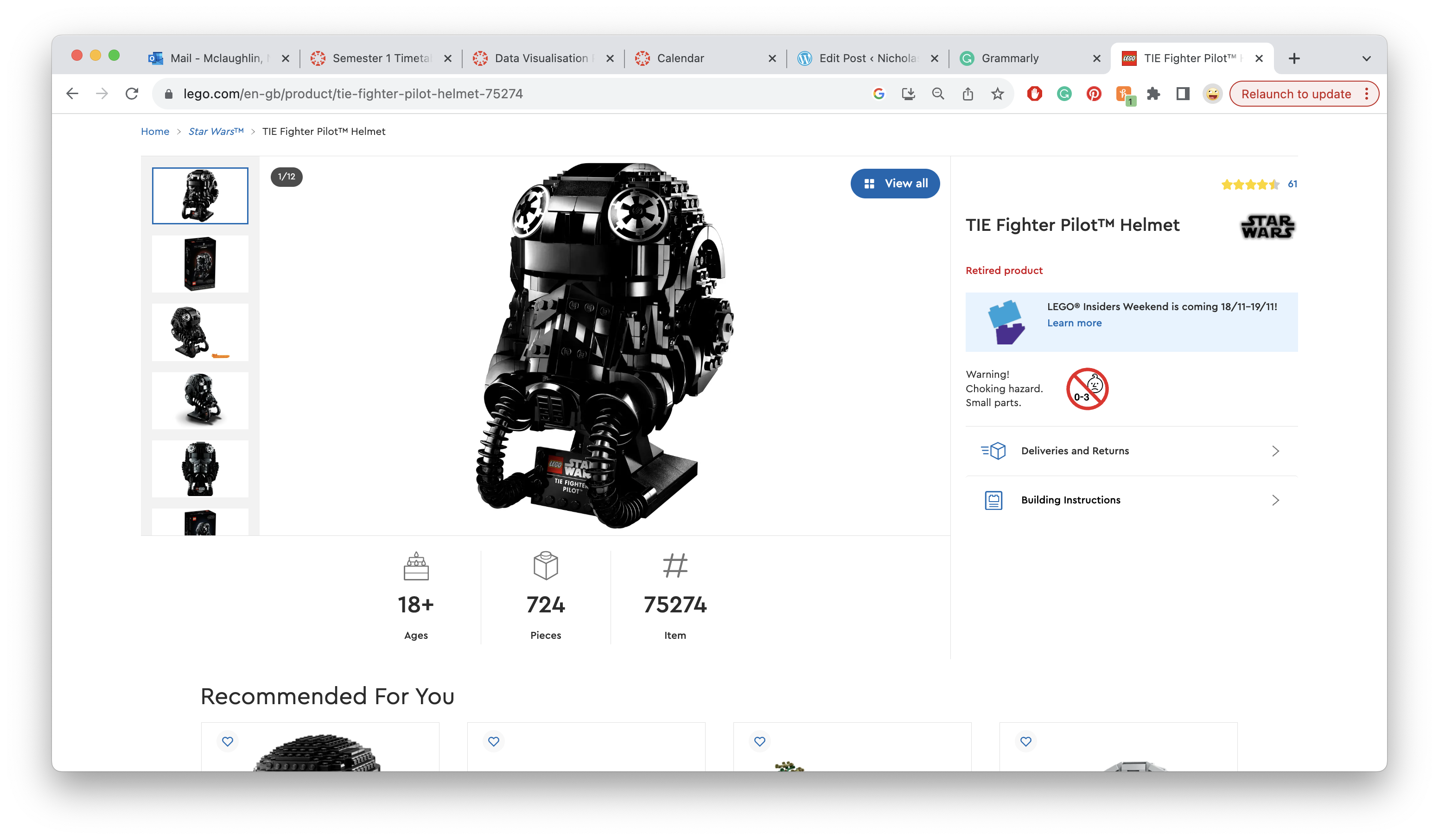The width and height of the screenshot is (1439, 840).
Task: Open the Grammarly extension icon
Action: point(1064,94)
